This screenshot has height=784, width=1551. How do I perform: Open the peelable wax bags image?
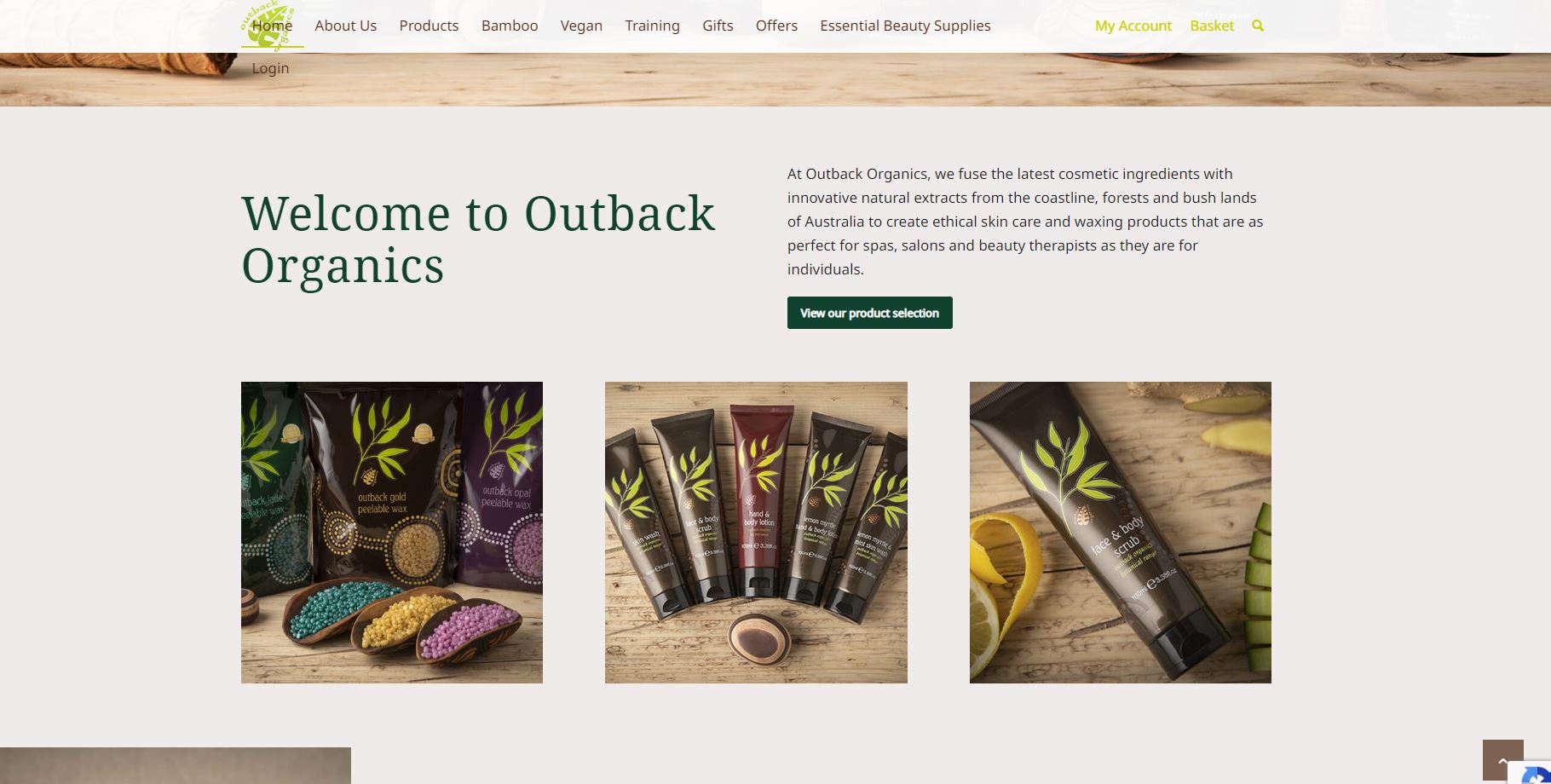(x=392, y=533)
